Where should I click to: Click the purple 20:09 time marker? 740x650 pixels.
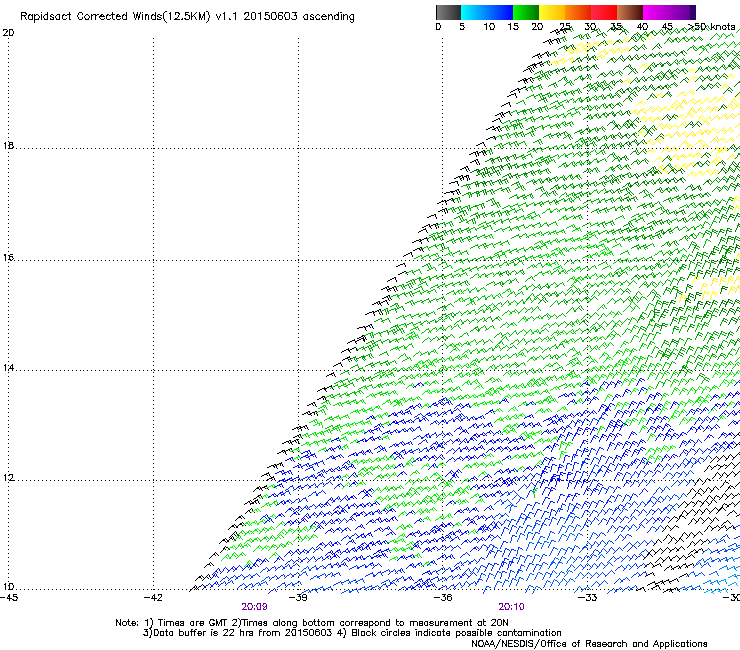coord(254,607)
